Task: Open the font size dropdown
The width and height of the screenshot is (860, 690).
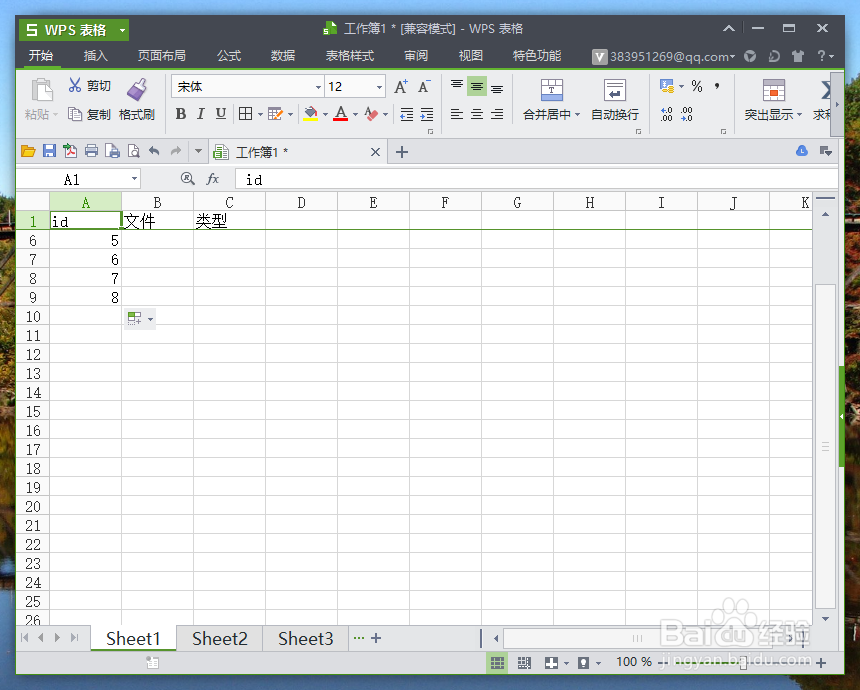Action: [378, 87]
